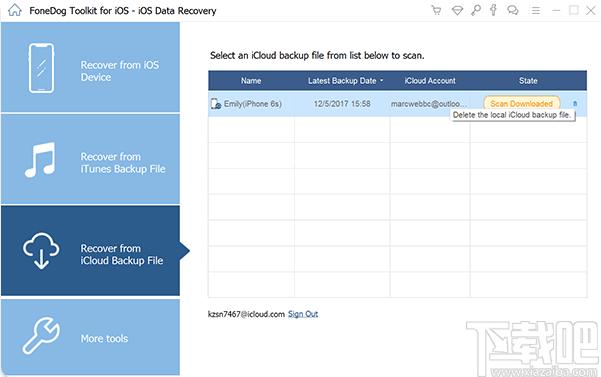
Task: Open the hamburger menu icon
Action: coord(536,10)
